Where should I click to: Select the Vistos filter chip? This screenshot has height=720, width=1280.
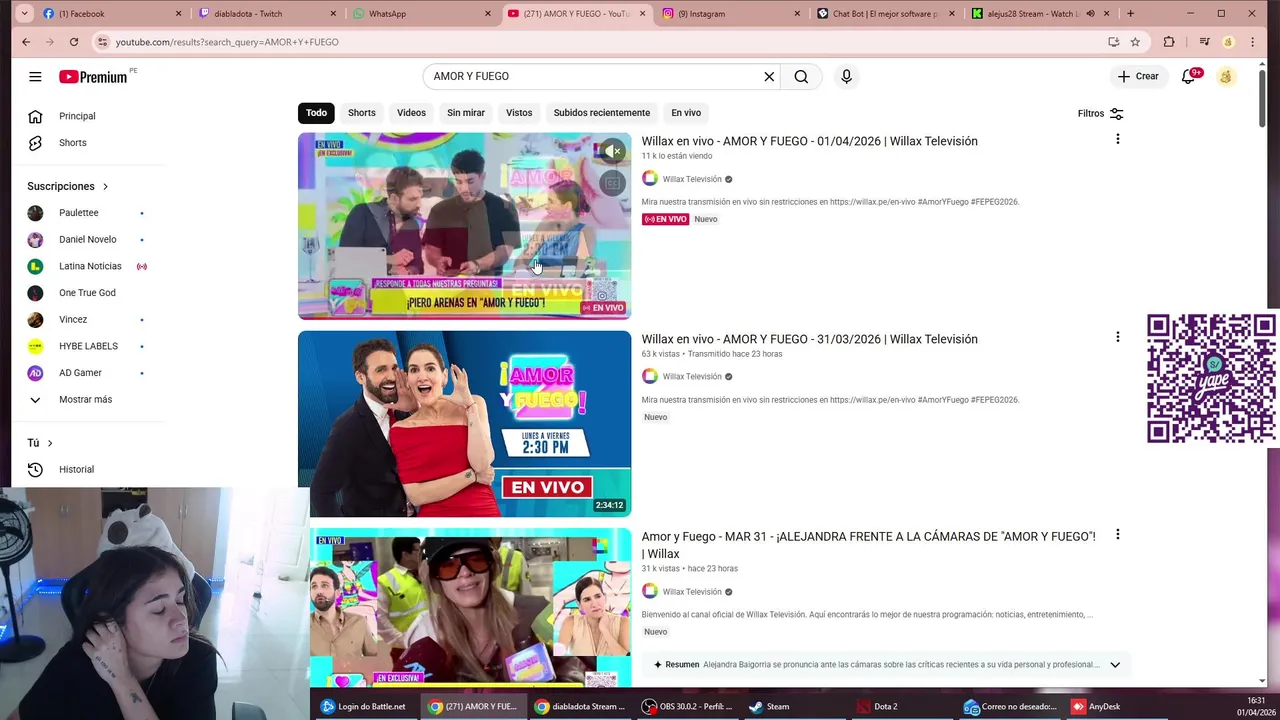tap(519, 113)
